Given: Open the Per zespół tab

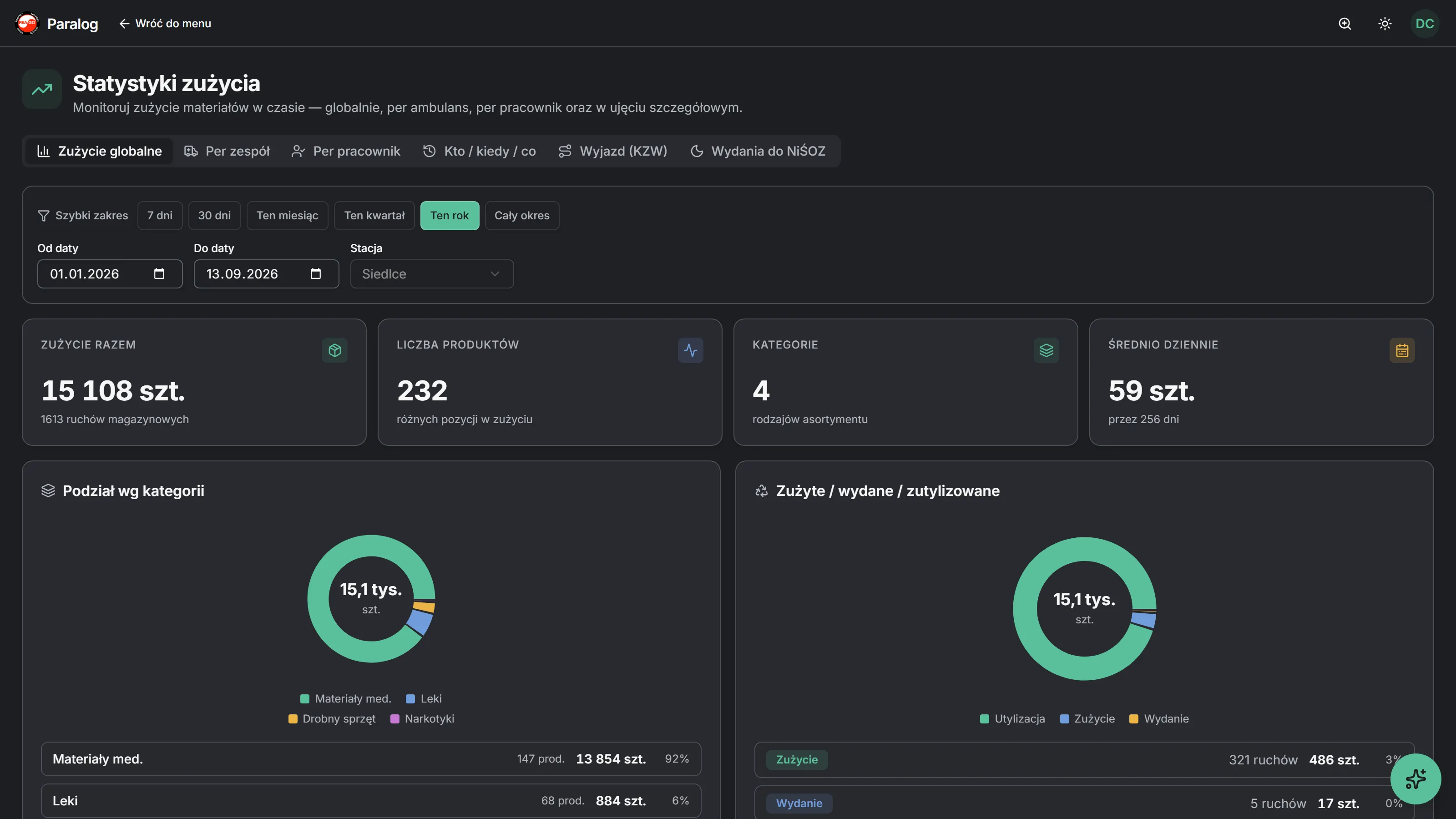Looking at the screenshot, I should [227, 151].
